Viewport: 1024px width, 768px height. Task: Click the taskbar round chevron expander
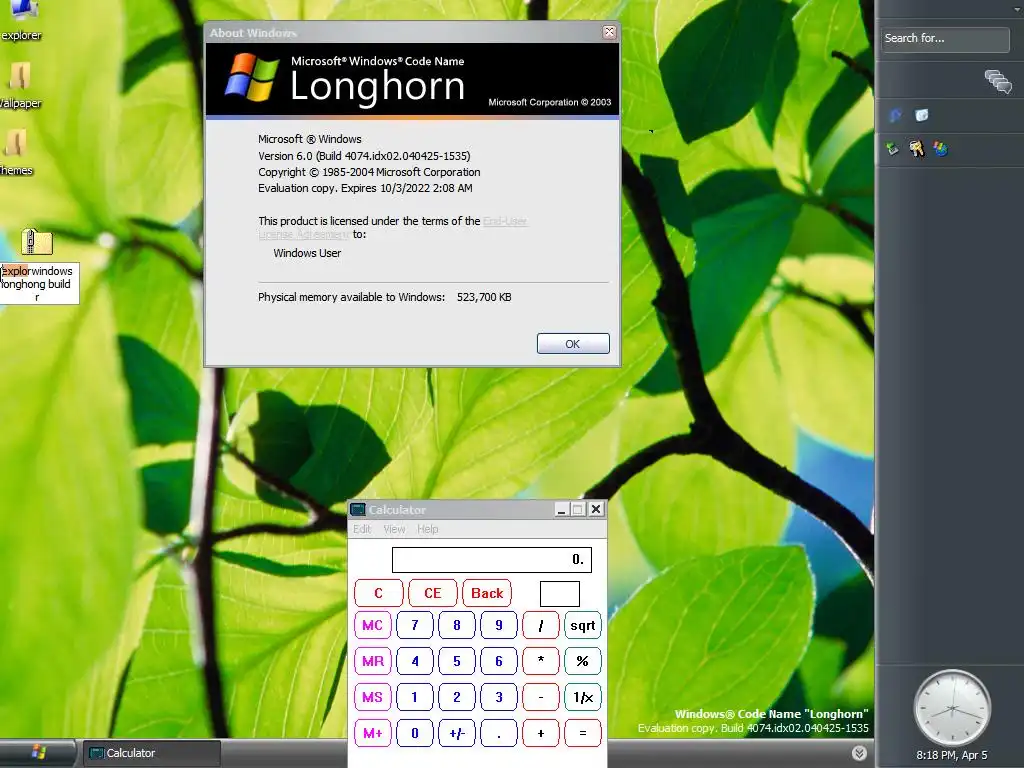(x=859, y=753)
